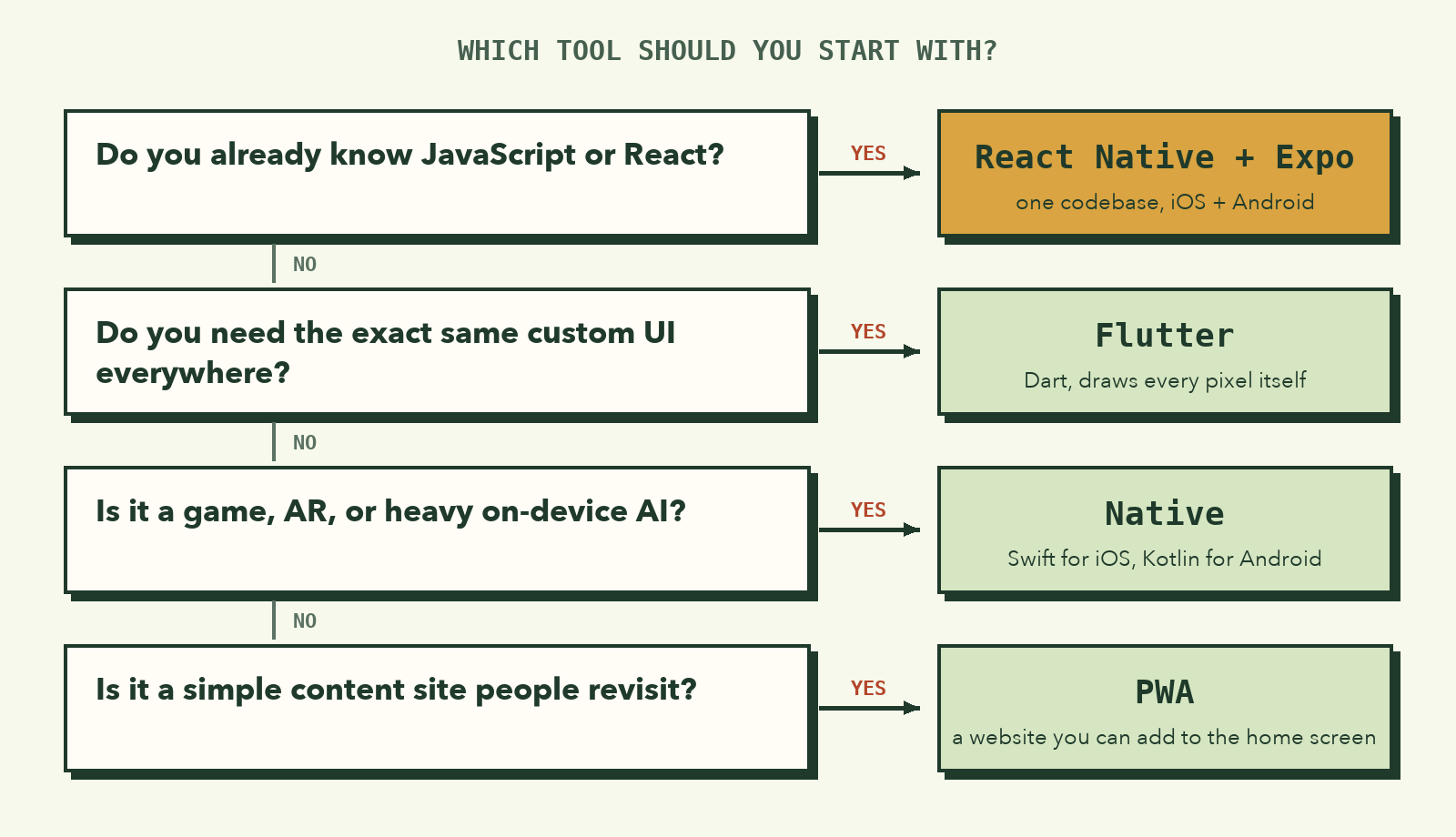This screenshot has width=1456, height=837.
Task: Select the 'Do you need the exact same custom UI everywhere?' question
Action: point(437,351)
